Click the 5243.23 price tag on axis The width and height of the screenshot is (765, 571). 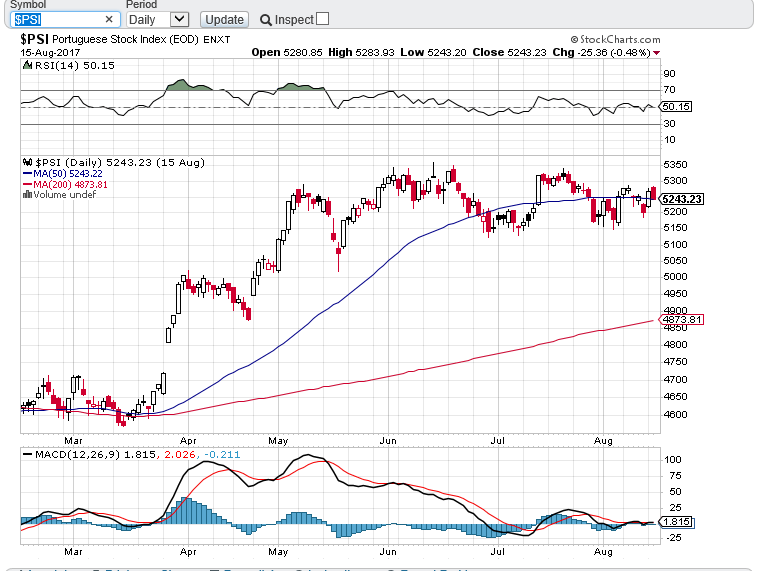(x=681, y=199)
